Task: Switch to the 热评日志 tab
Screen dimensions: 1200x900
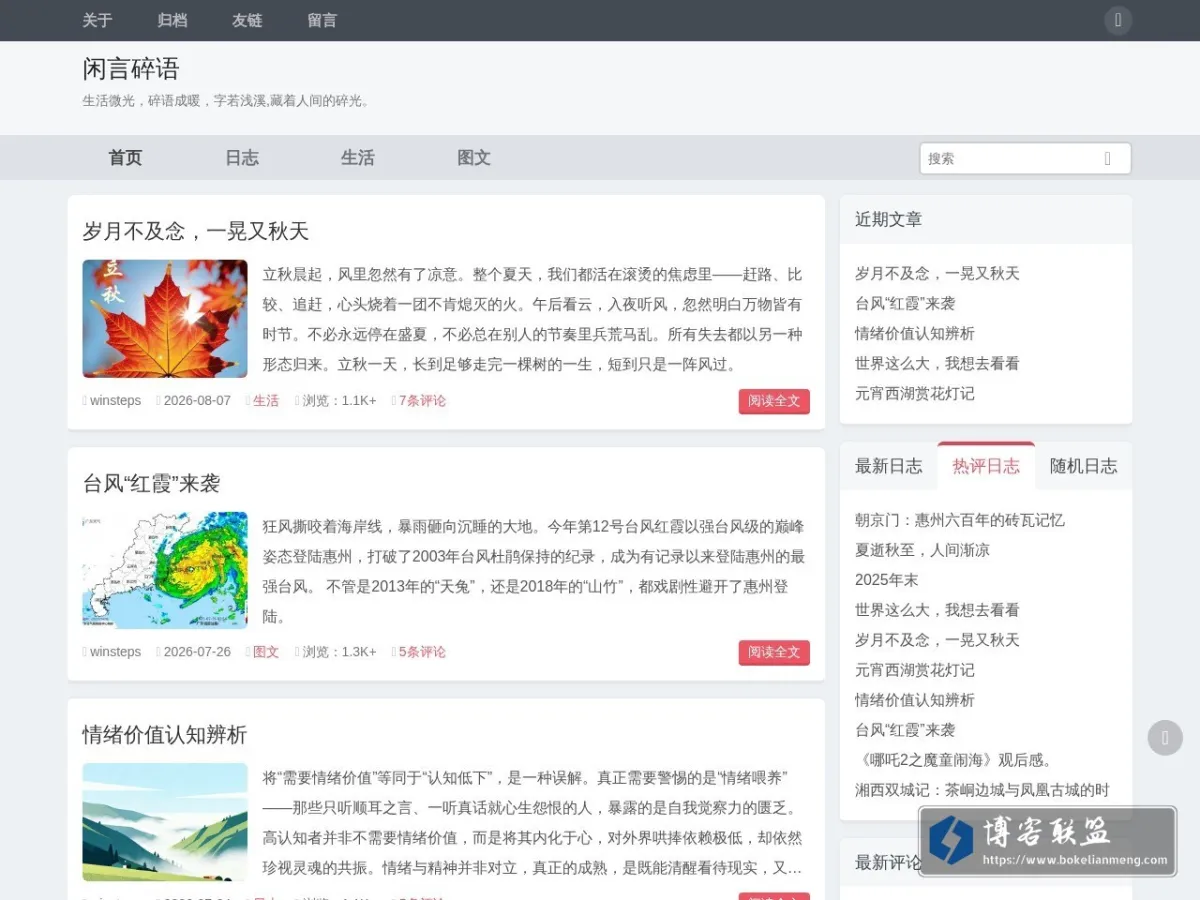Action: (x=986, y=466)
